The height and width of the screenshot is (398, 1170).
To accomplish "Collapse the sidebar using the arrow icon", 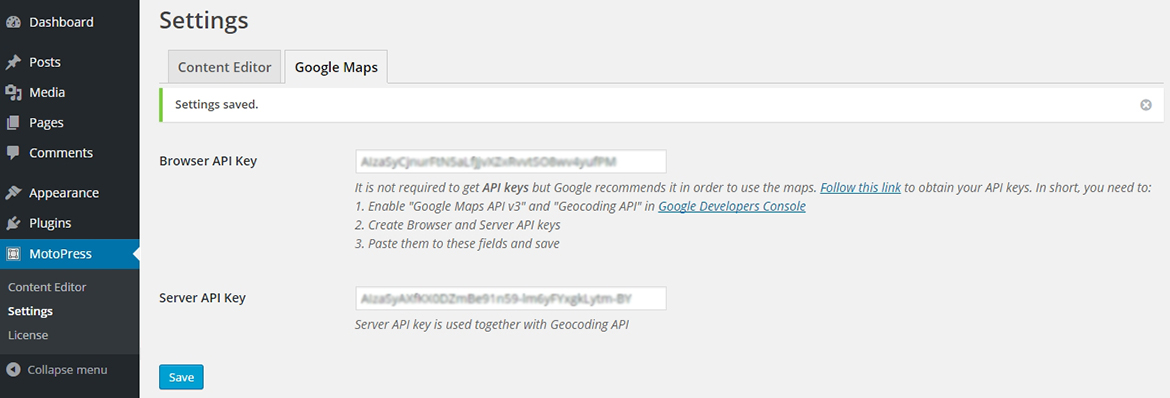I will pyautogui.click(x=13, y=370).
